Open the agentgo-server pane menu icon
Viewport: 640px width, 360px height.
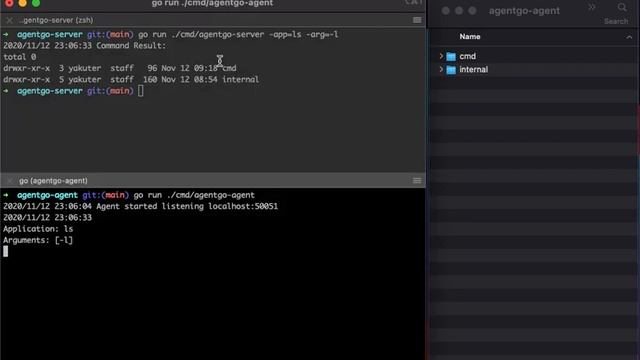417,20
